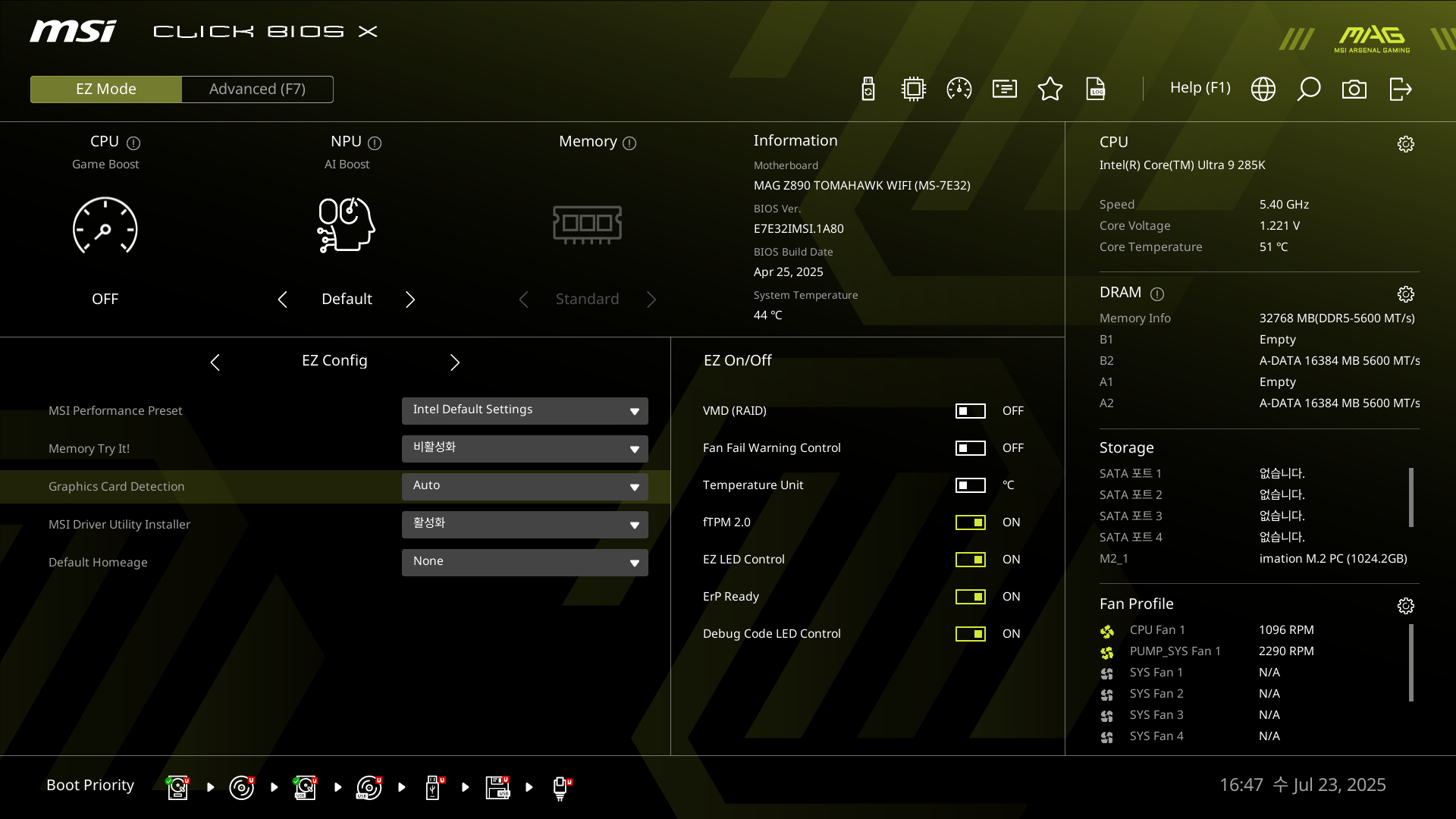
Task: Click the Game Boost gauge icon
Action: [105, 226]
